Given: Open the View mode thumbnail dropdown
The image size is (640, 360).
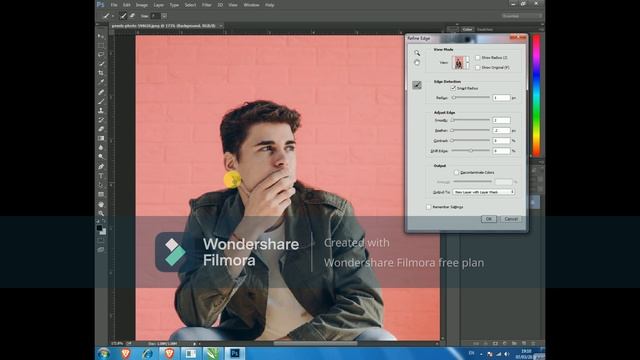Looking at the screenshot, I should pyautogui.click(x=468, y=62).
